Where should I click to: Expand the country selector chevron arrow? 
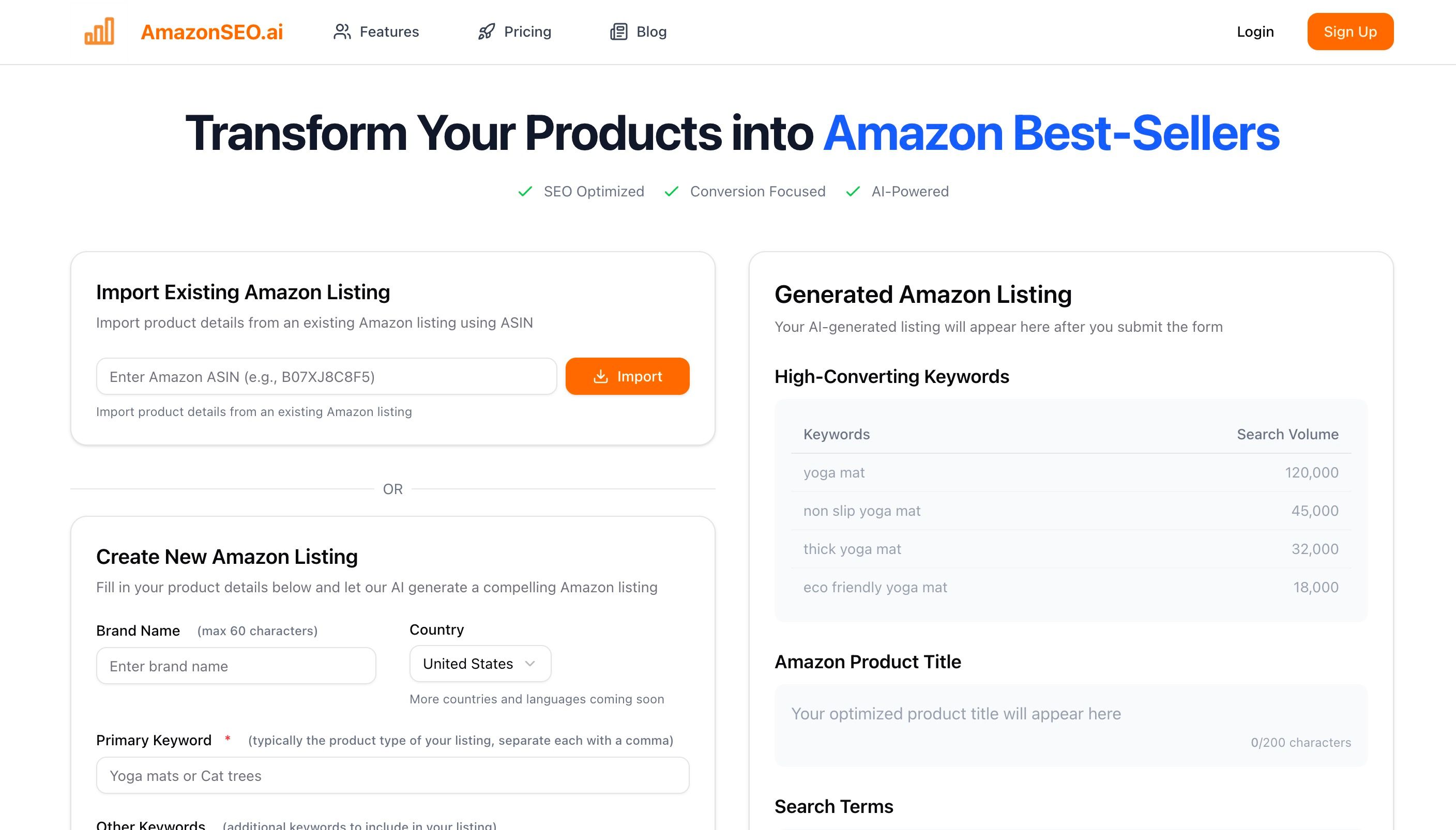point(530,664)
